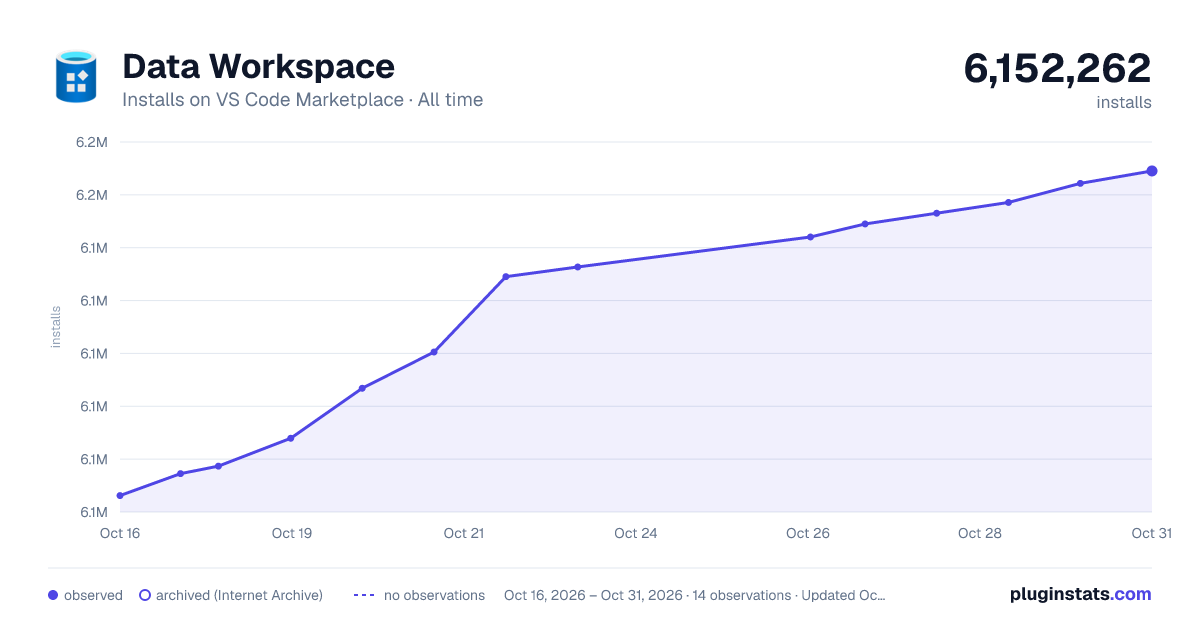Click the 'Oct 26' x-axis label
Viewport: 1200px width, 630px height.
pos(808,533)
